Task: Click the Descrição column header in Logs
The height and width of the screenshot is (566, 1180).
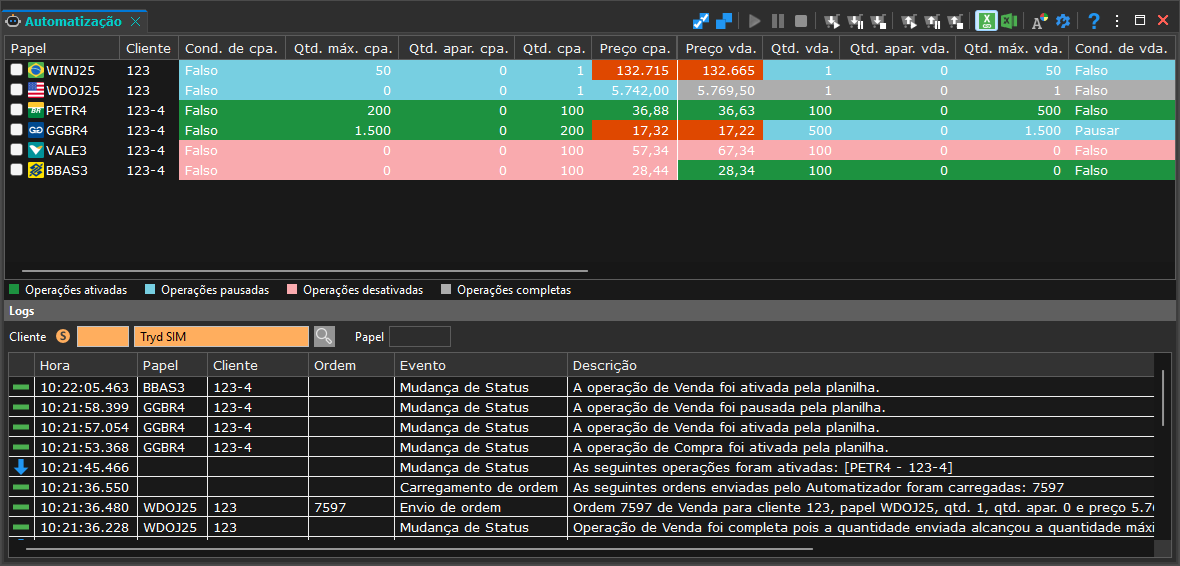Action: pos(860,366)
